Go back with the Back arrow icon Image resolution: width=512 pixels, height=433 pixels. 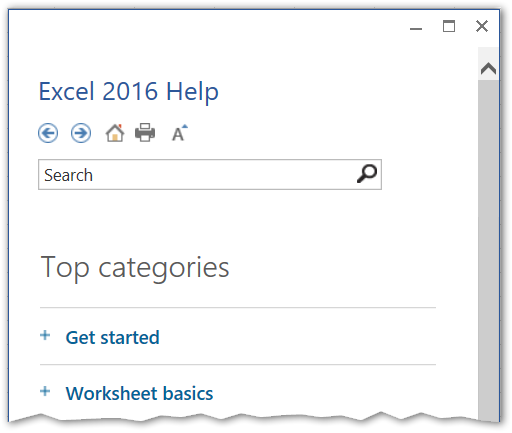(48, 133)
